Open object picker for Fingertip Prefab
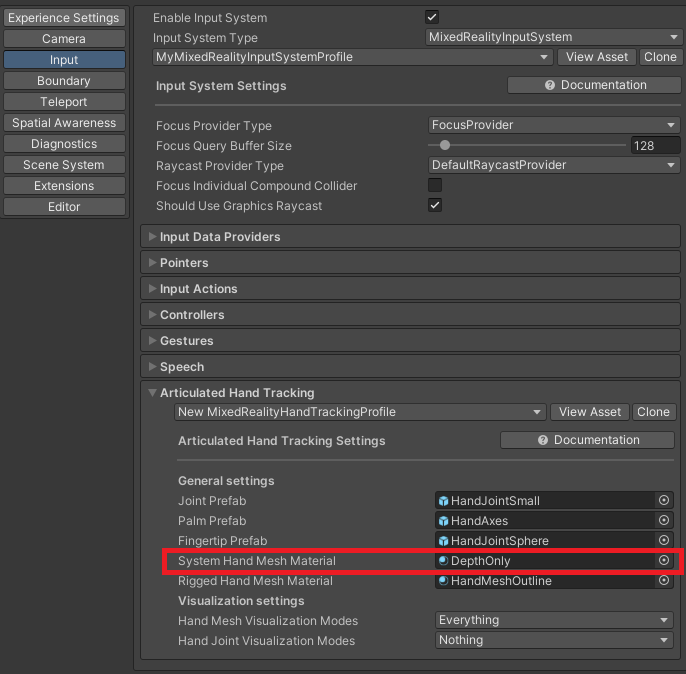 tap(664, 540)
